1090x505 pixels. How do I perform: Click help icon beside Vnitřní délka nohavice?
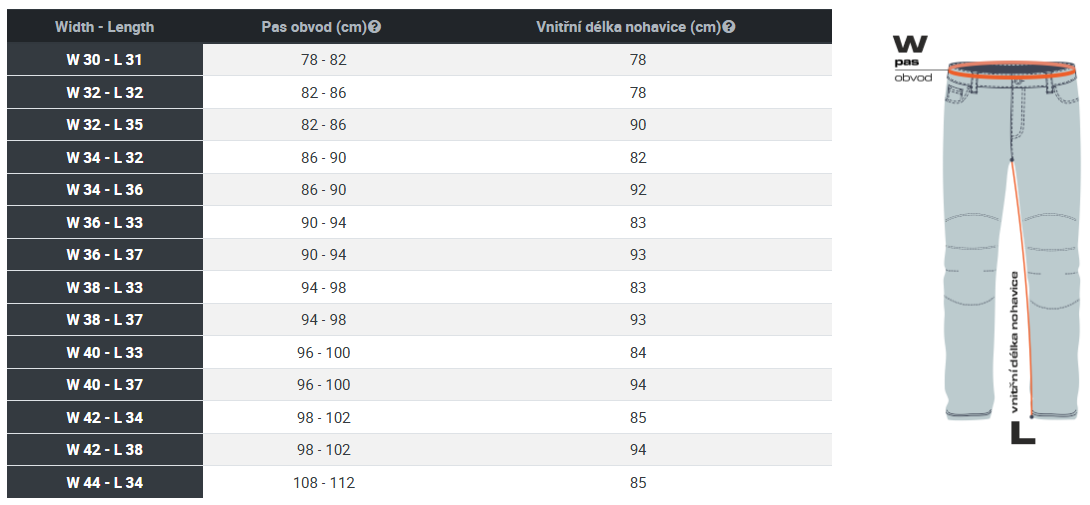click(x=729, y=27)
